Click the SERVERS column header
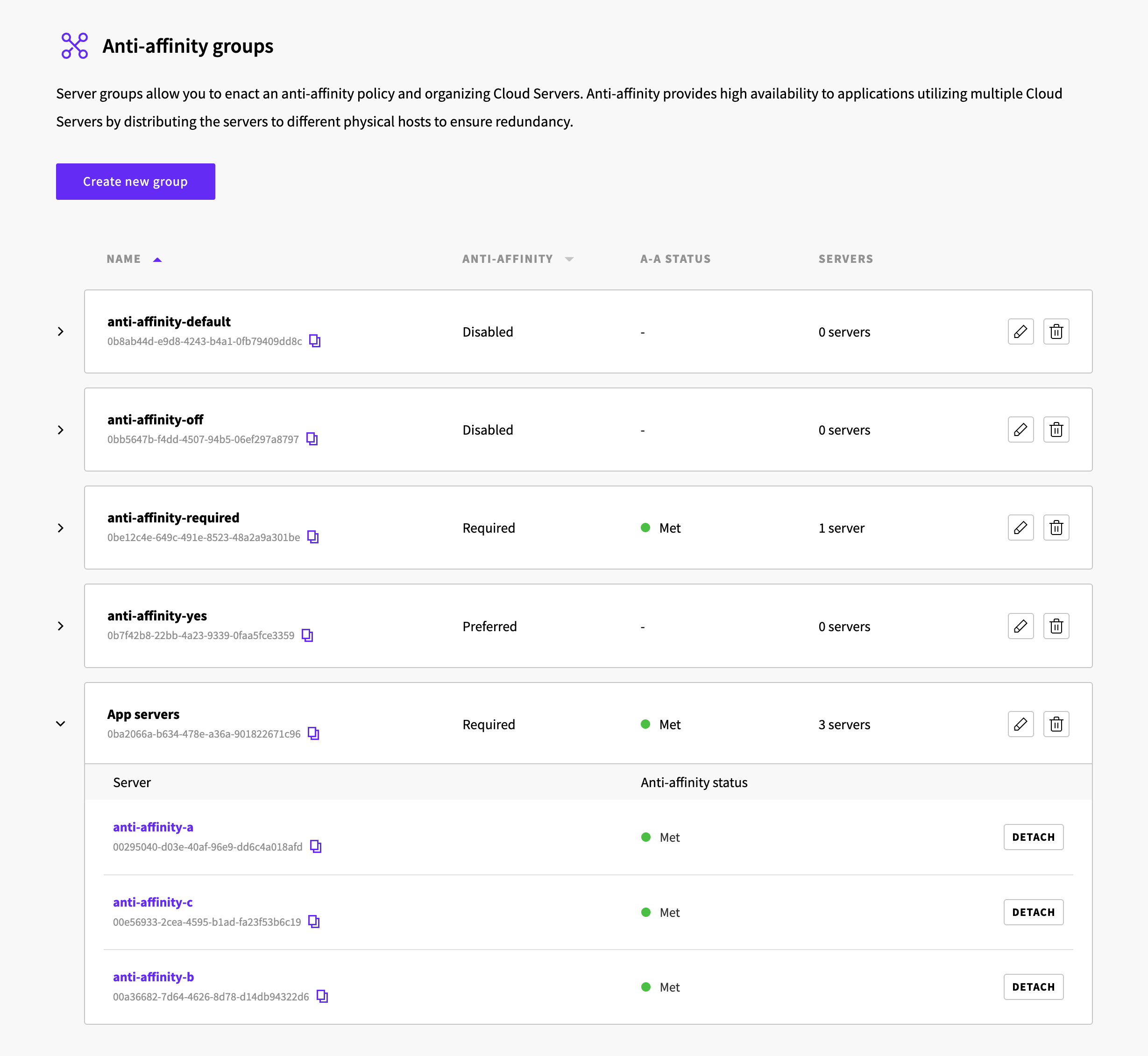This screenshot has height=1056, width=1148. [845, 259]
